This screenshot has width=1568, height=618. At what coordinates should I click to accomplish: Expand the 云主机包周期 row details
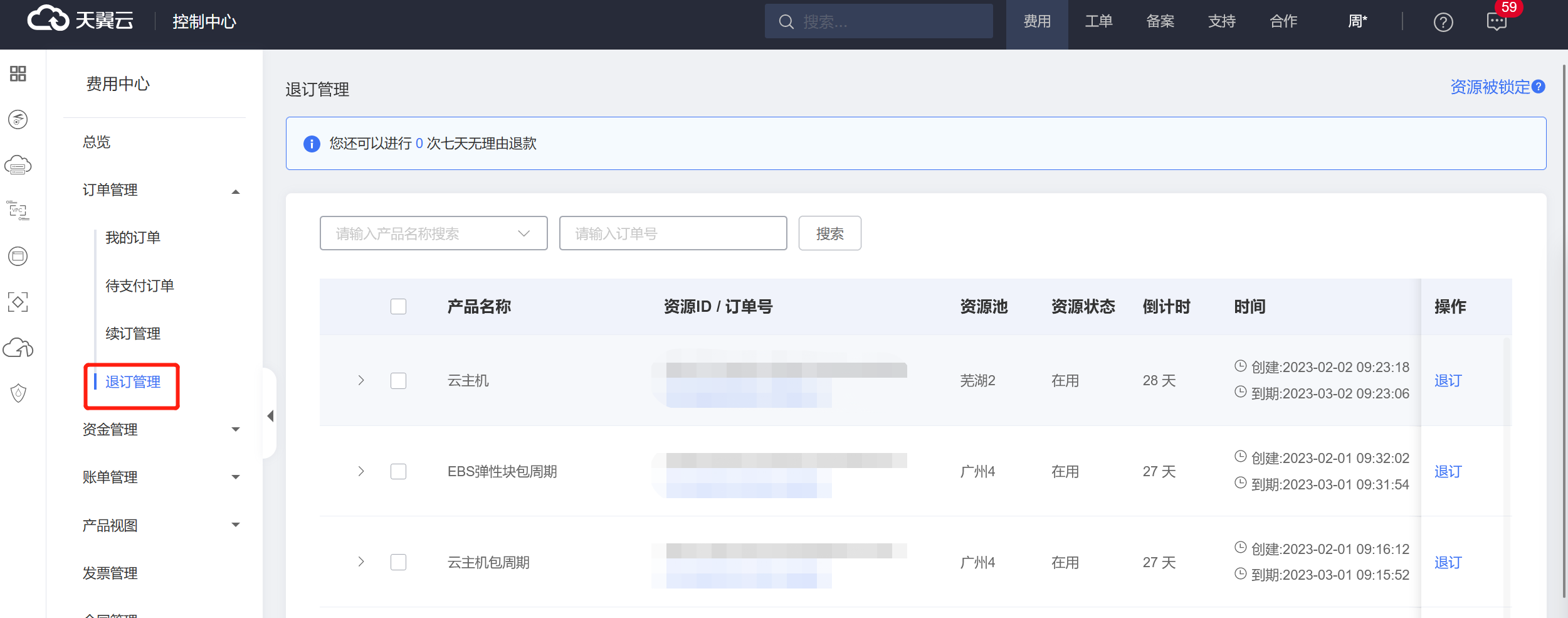coord(361,562)
